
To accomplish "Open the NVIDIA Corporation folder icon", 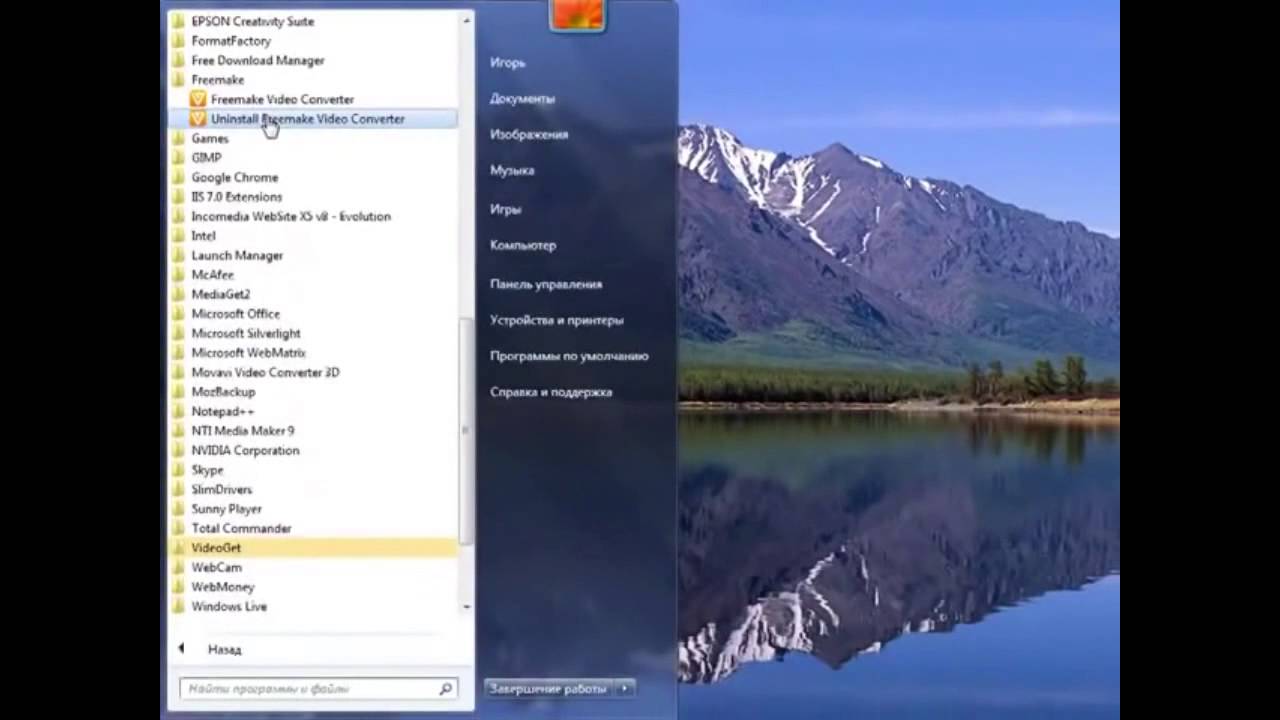I will coord(178,450).
